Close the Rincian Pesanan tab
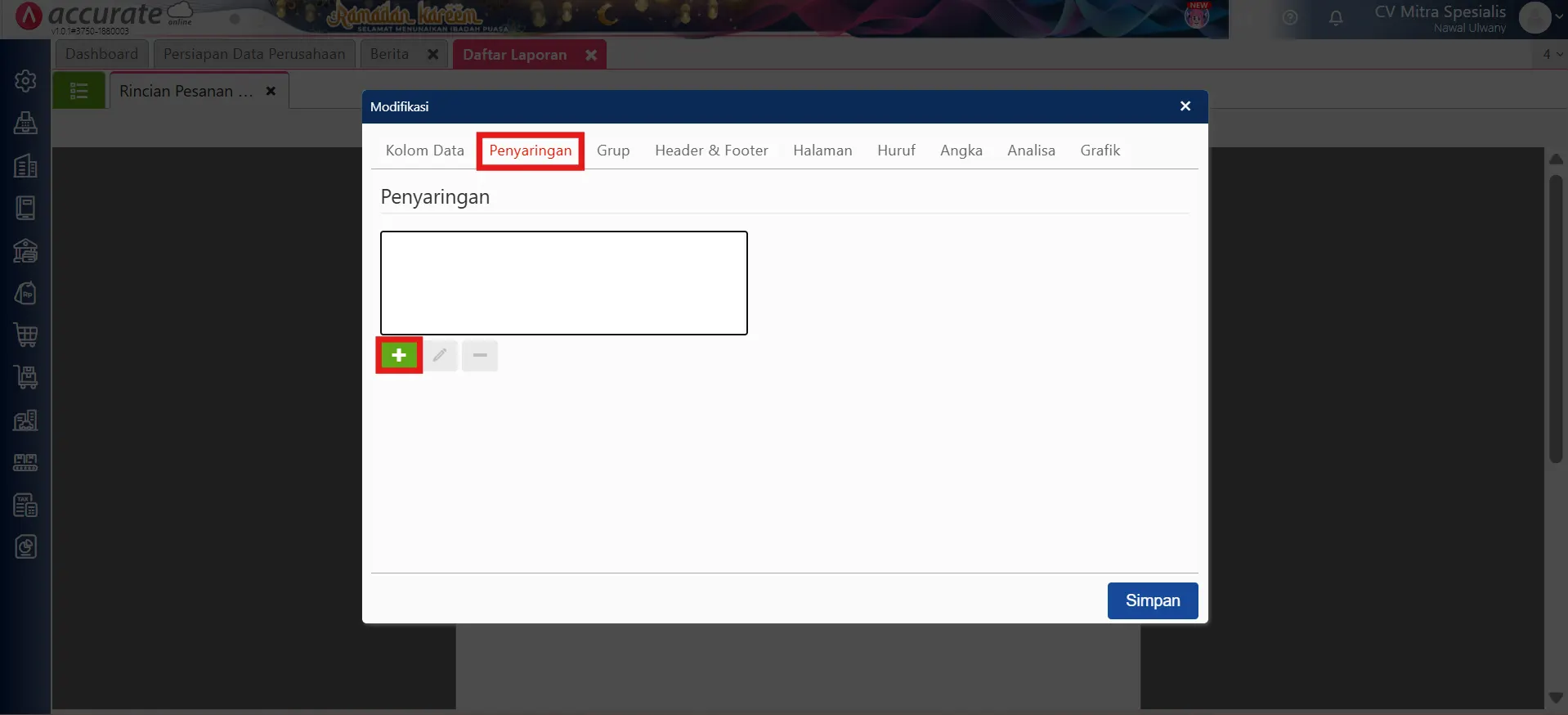Image resolution: width=1568 pixels, height=715 pixels. click(271, 91)
